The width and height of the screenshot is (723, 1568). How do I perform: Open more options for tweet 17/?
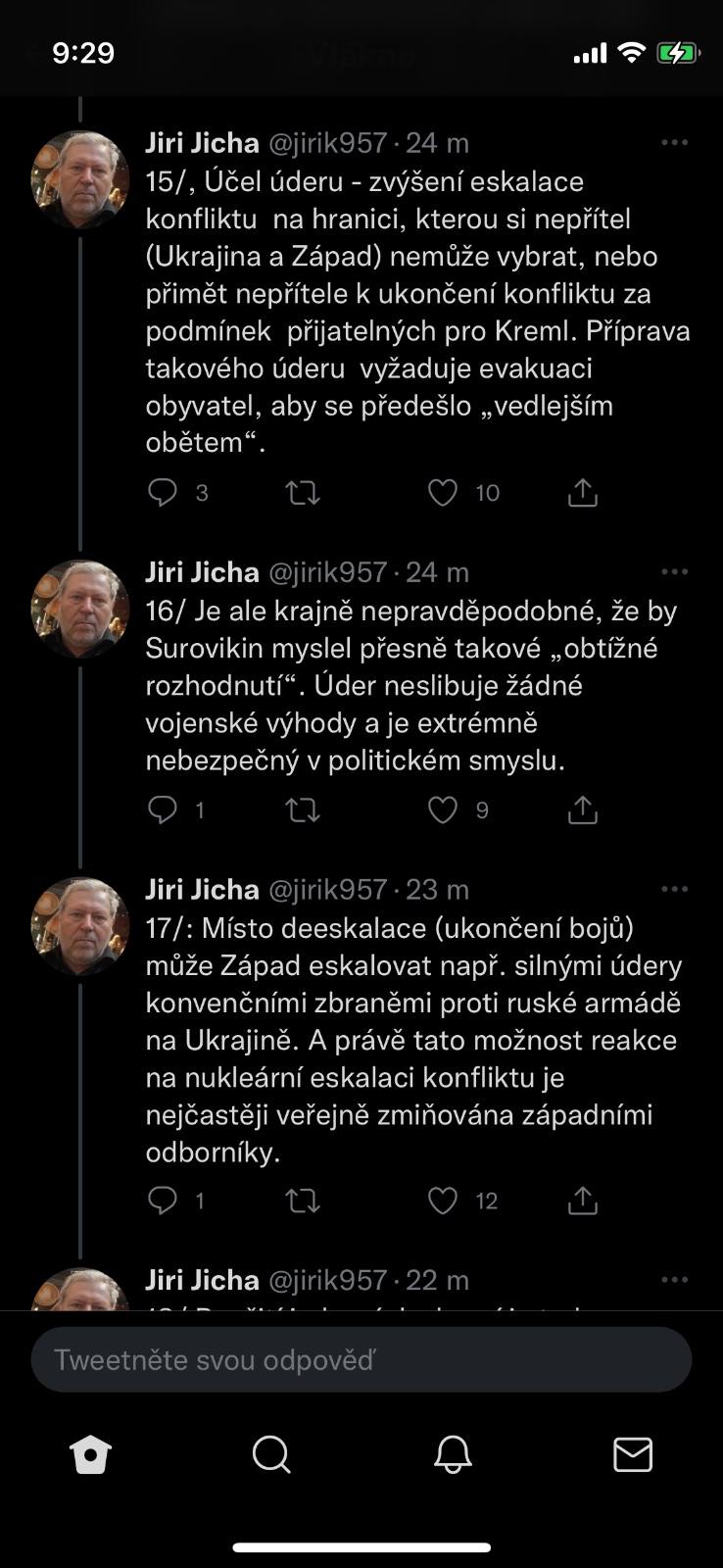tap(675, 890)
